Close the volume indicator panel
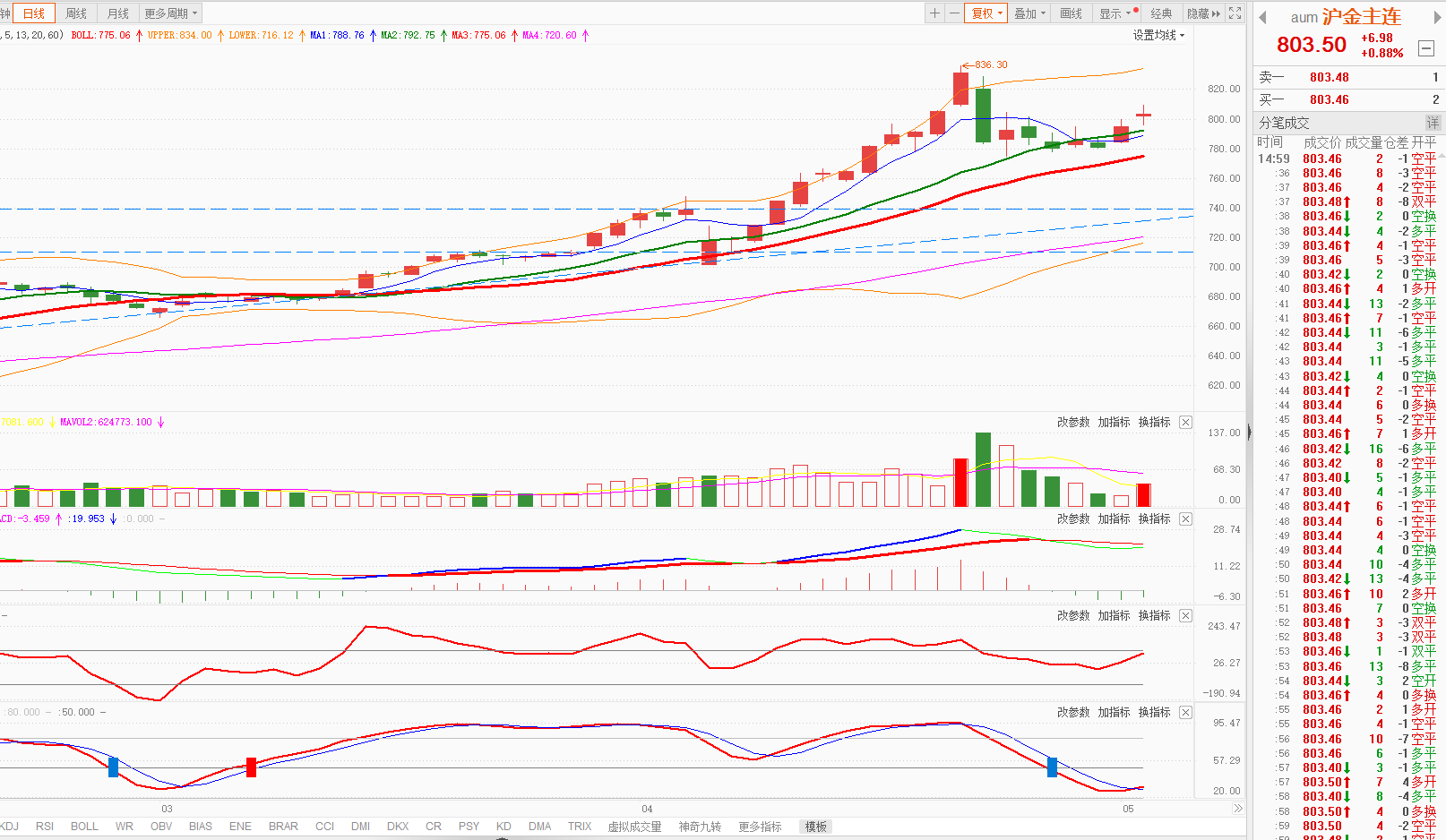Viewport: 1446px width, 840px height. pos(1185,422)
